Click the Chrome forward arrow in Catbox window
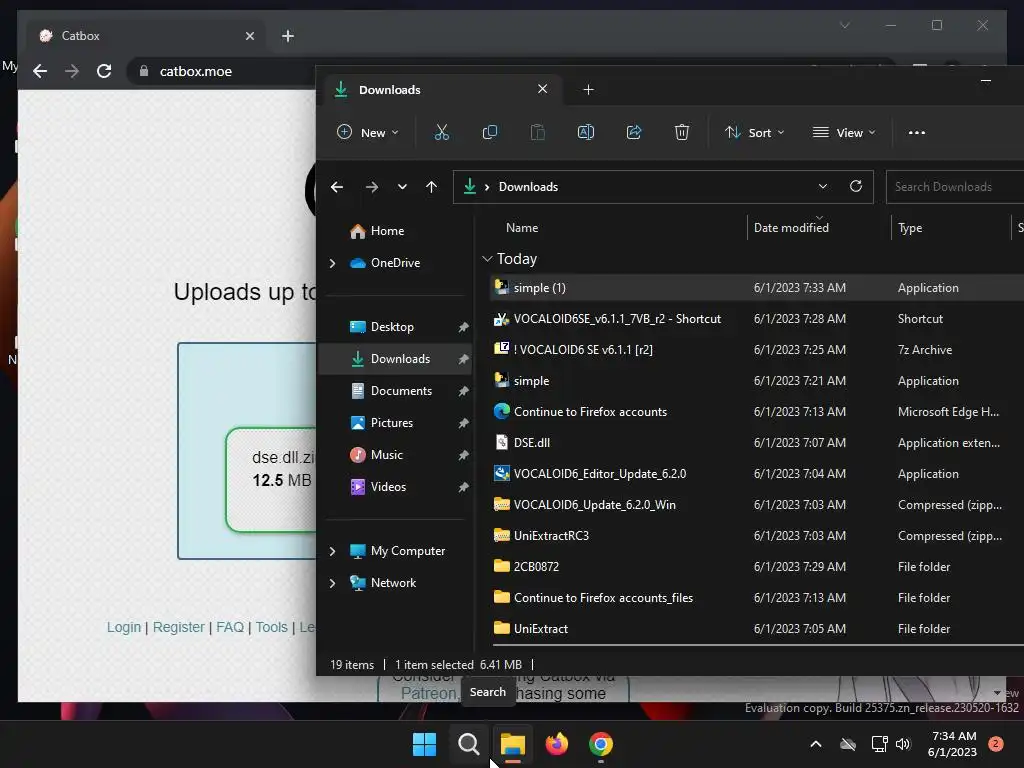 (72, 71)
